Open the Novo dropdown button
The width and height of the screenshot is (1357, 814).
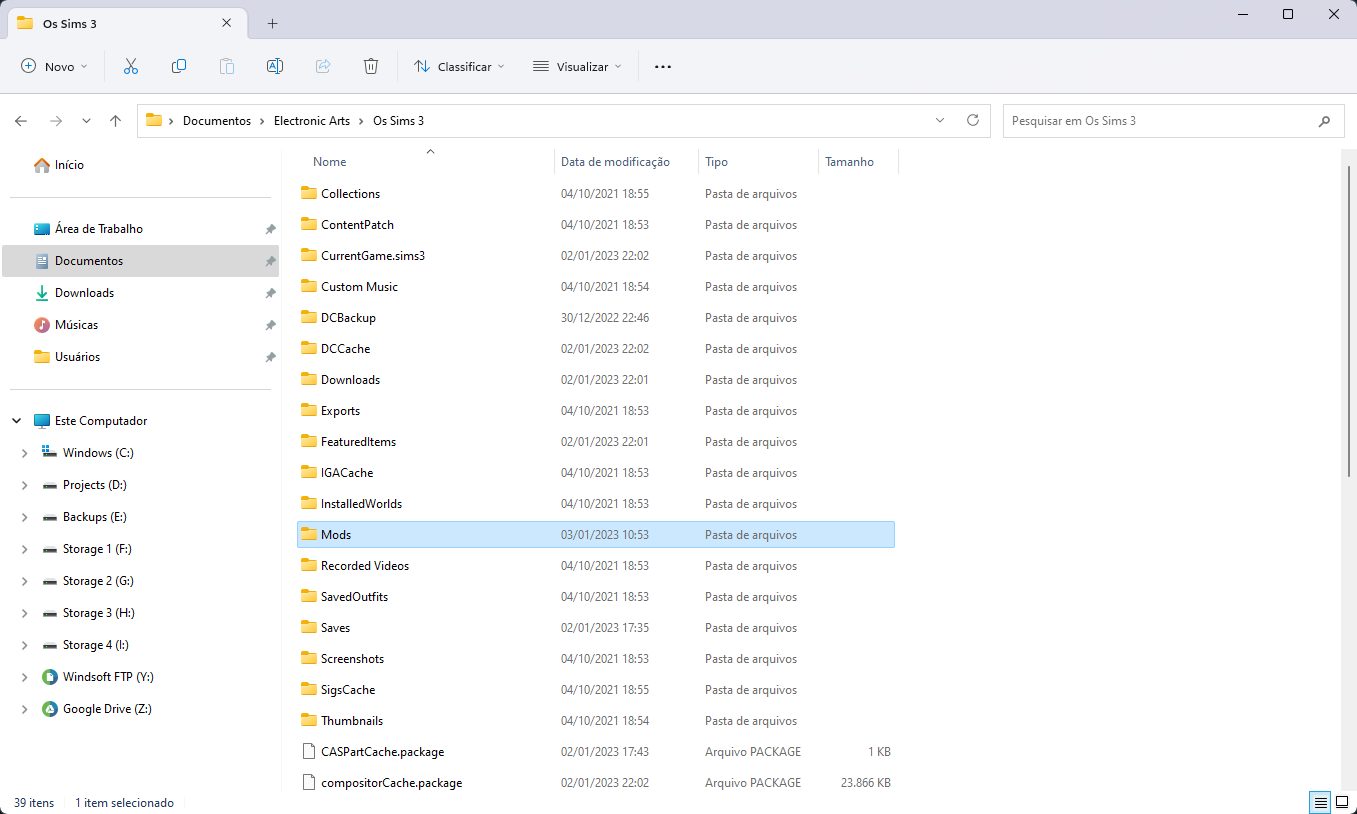tap(55, 67)
